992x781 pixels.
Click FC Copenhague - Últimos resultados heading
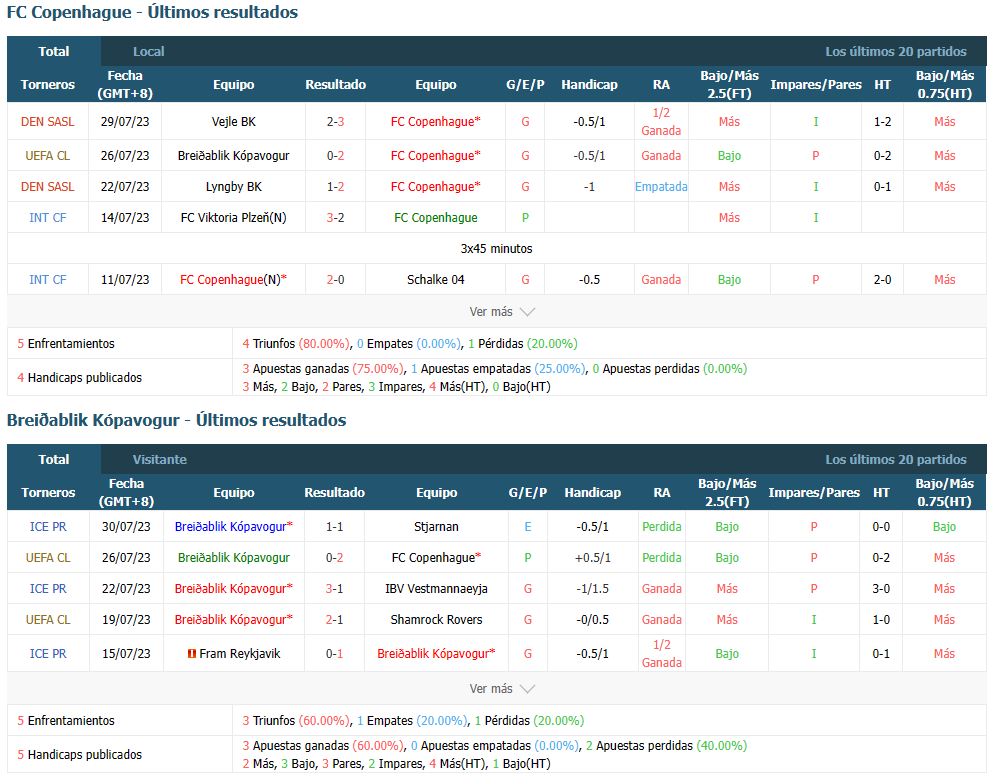[x=152, y=12]
